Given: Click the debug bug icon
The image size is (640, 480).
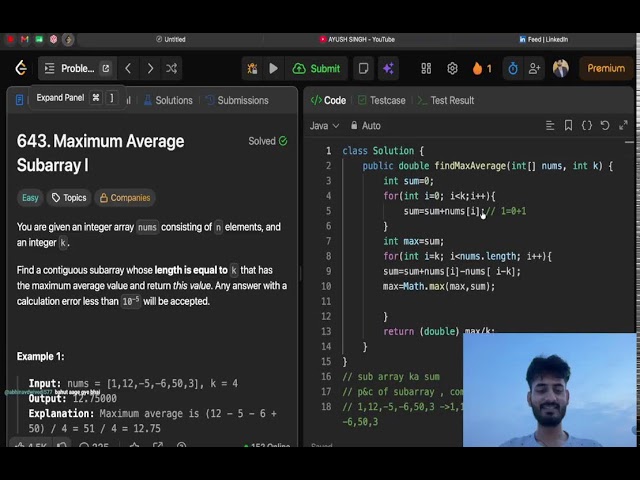Looking at the screenshot, I should pos(252,68).
